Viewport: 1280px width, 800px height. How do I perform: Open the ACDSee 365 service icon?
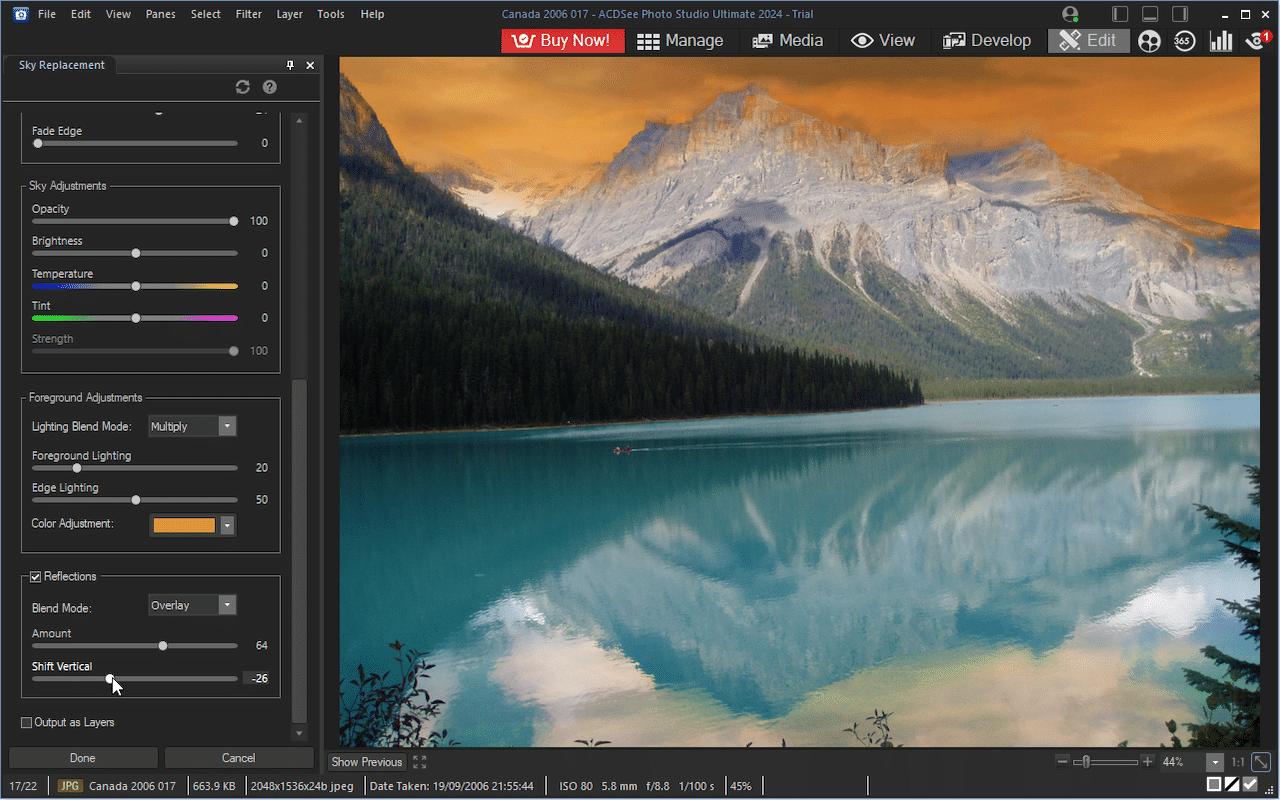(1184, 41)
